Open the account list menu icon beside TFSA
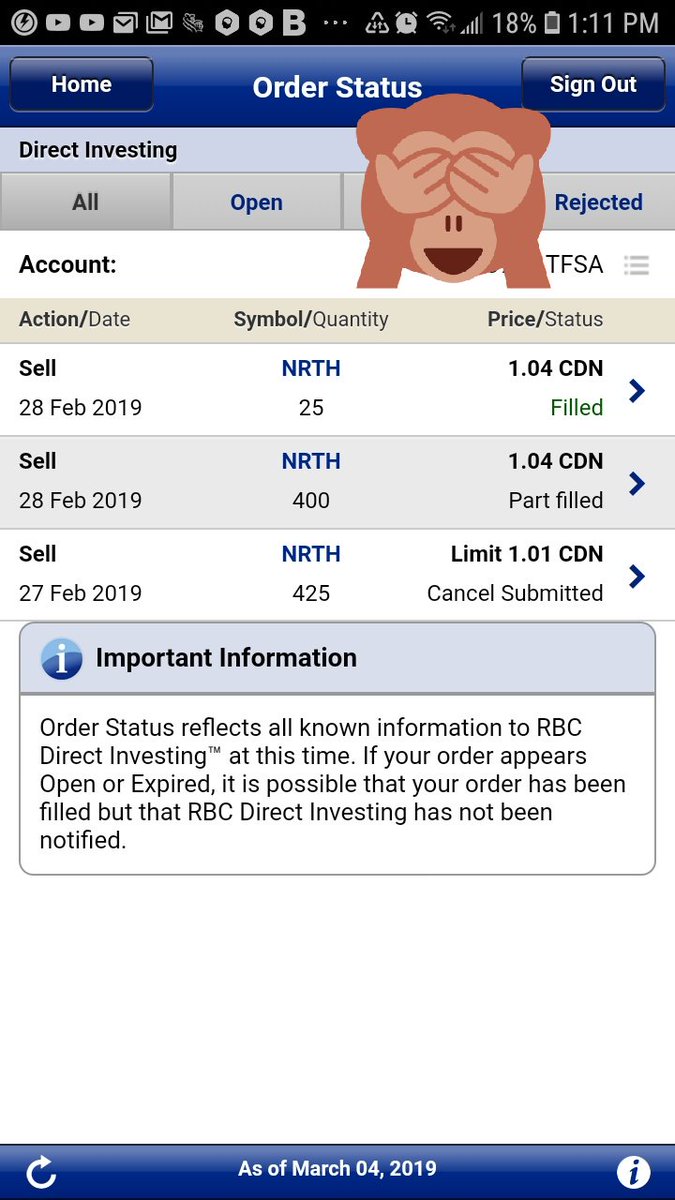This screenshot has height=1200, width=675. (637, 265)
